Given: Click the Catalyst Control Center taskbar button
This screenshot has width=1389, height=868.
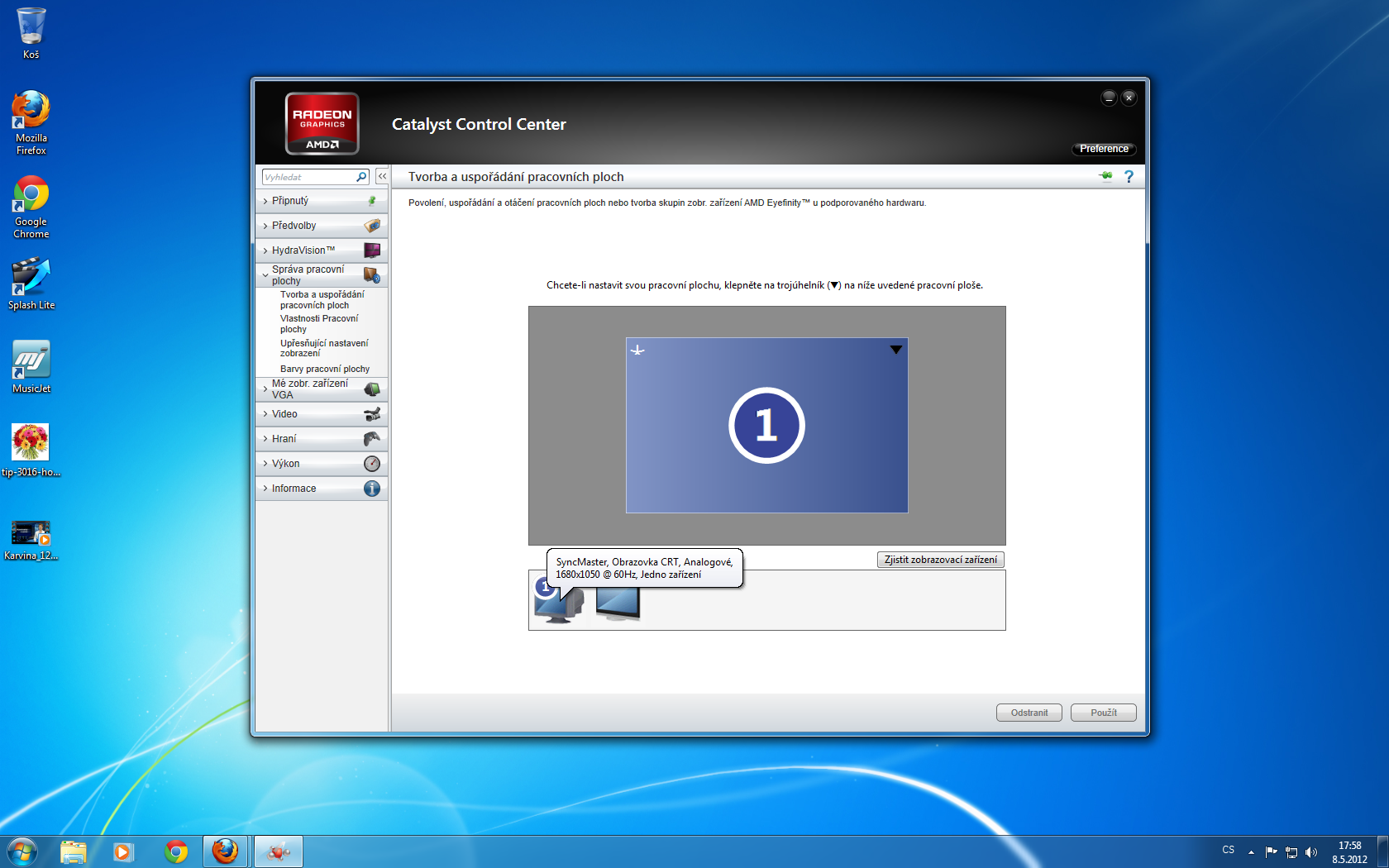Looking at the screenshot, I should click(x=279, y=851).
